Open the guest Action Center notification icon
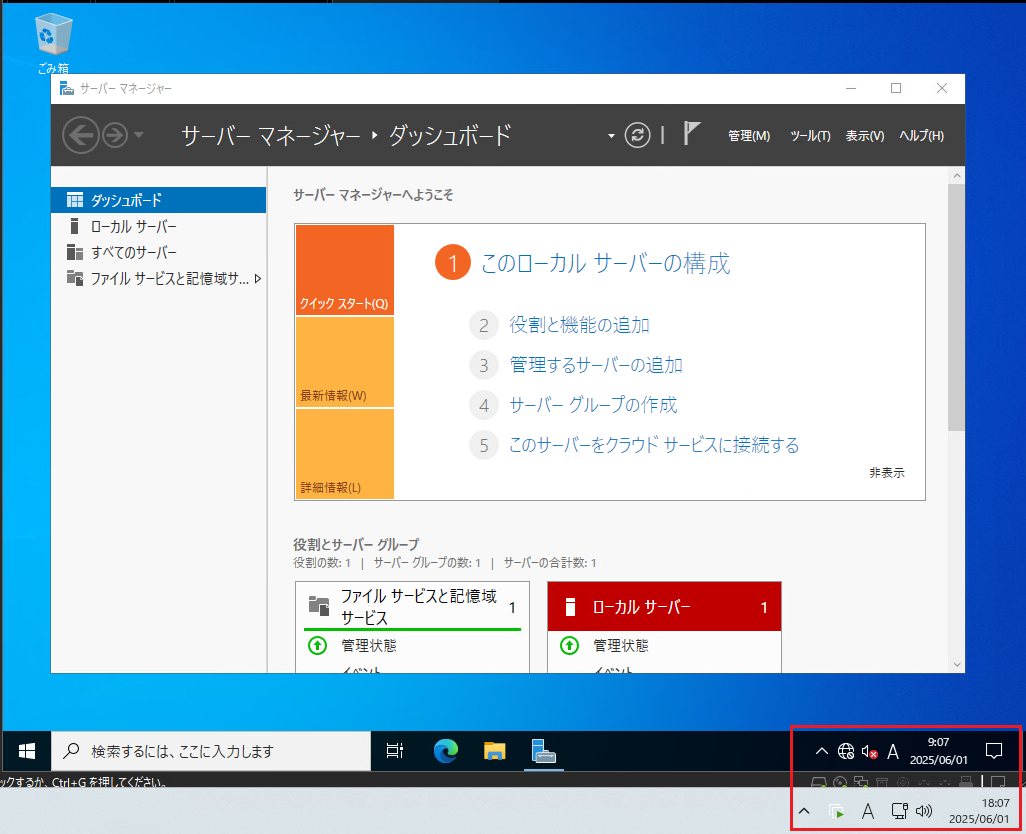The width and height of the screenshot is (1026, 834). pos(994,751)
